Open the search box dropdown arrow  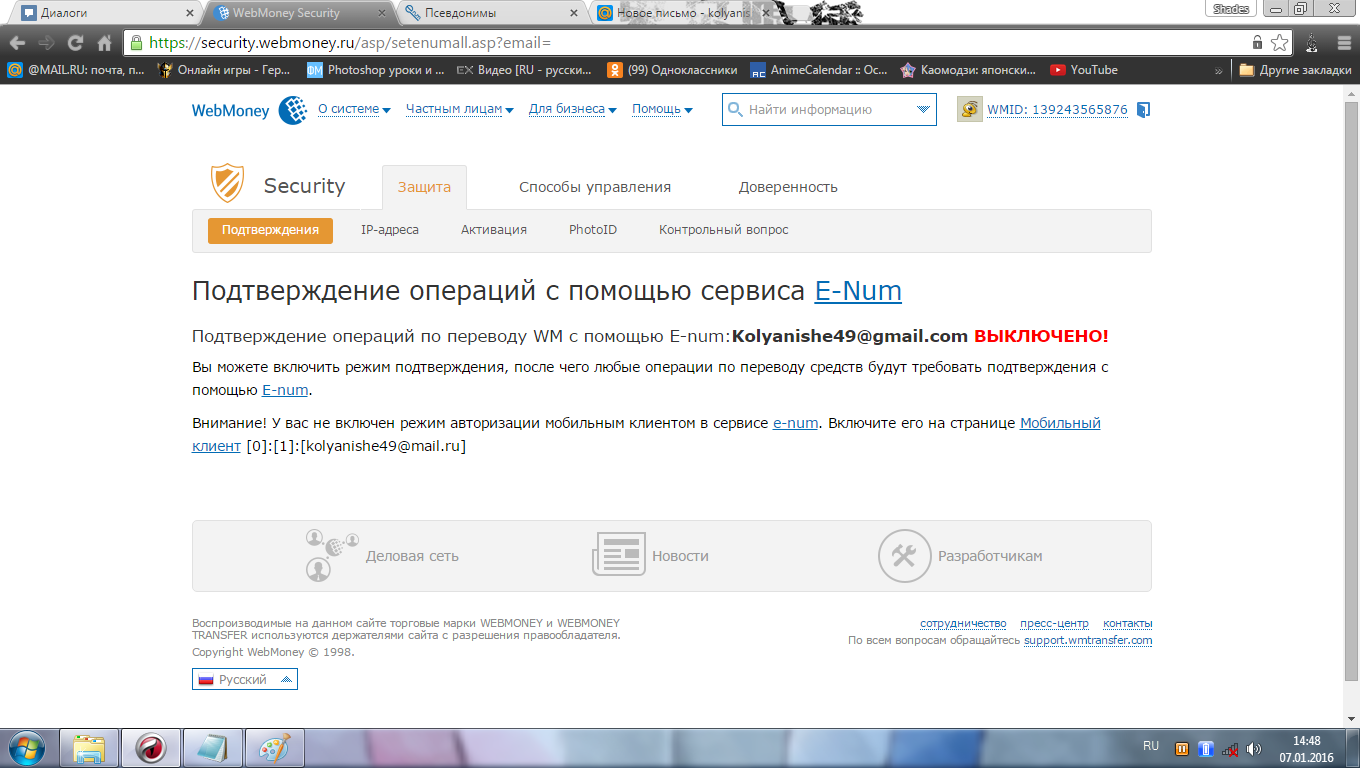(923, 110)
